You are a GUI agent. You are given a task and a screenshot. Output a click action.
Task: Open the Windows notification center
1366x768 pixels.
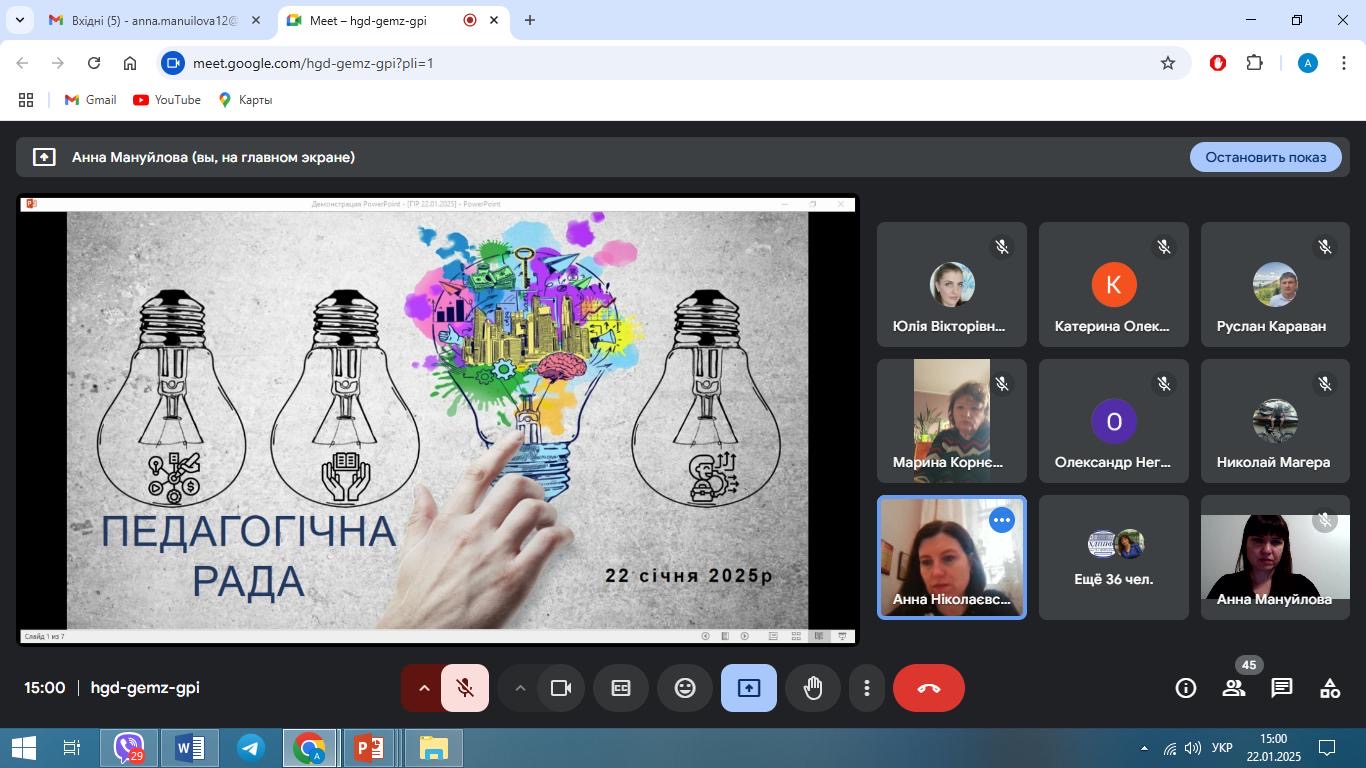tap(1328, 748)
